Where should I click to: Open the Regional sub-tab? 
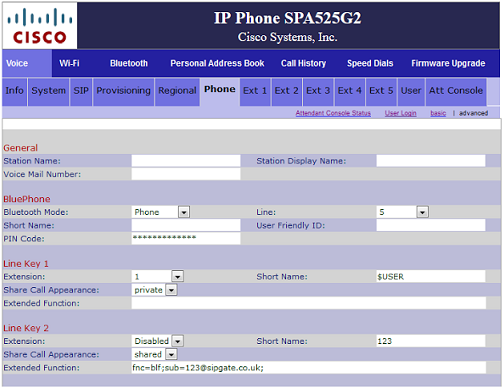177,92
